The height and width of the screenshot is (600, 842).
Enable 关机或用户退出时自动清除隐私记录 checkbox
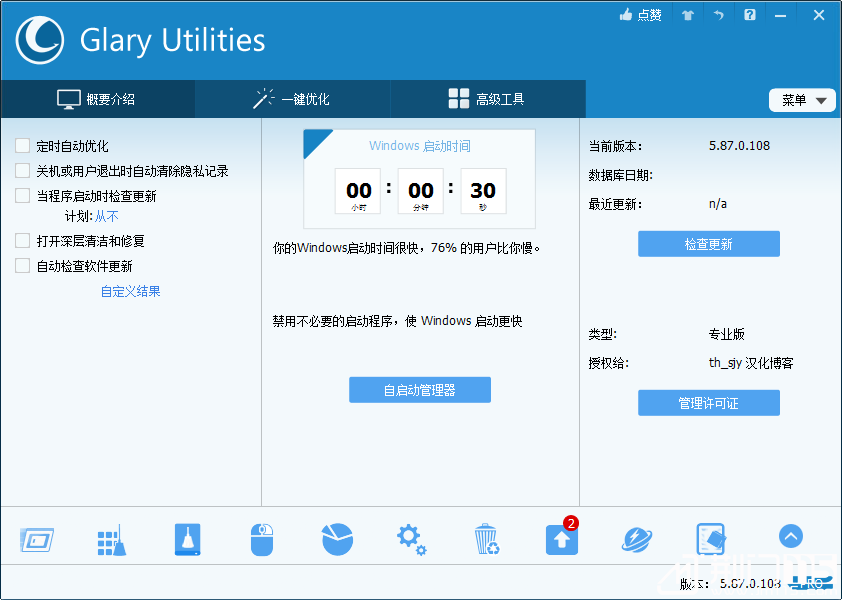tap(23, 171)
